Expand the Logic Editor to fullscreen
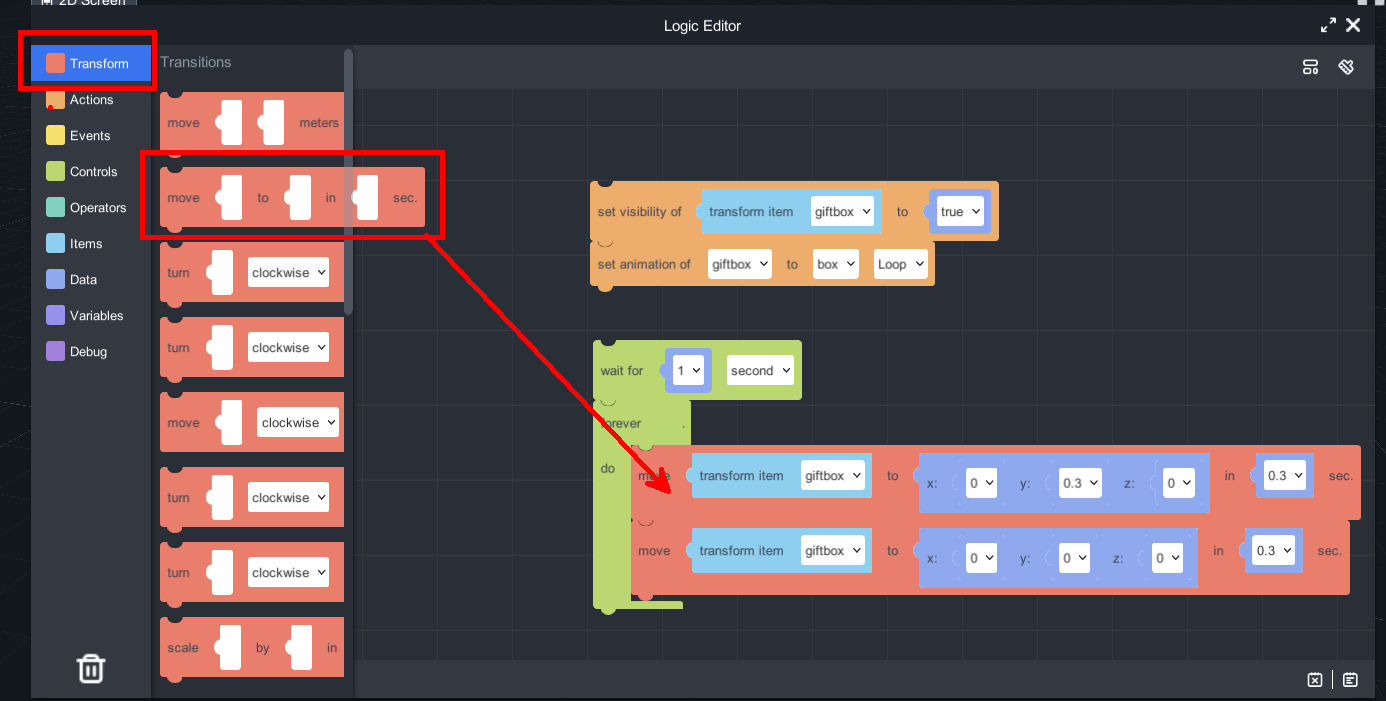1386x701 pixels. click(1328, 26)
